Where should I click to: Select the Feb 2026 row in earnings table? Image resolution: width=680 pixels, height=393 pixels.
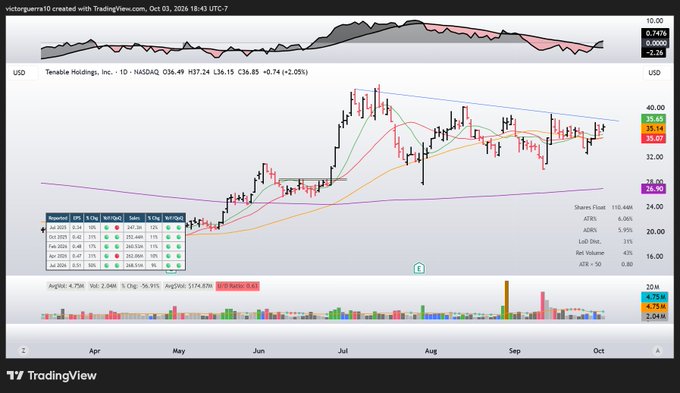coord(116,246)
